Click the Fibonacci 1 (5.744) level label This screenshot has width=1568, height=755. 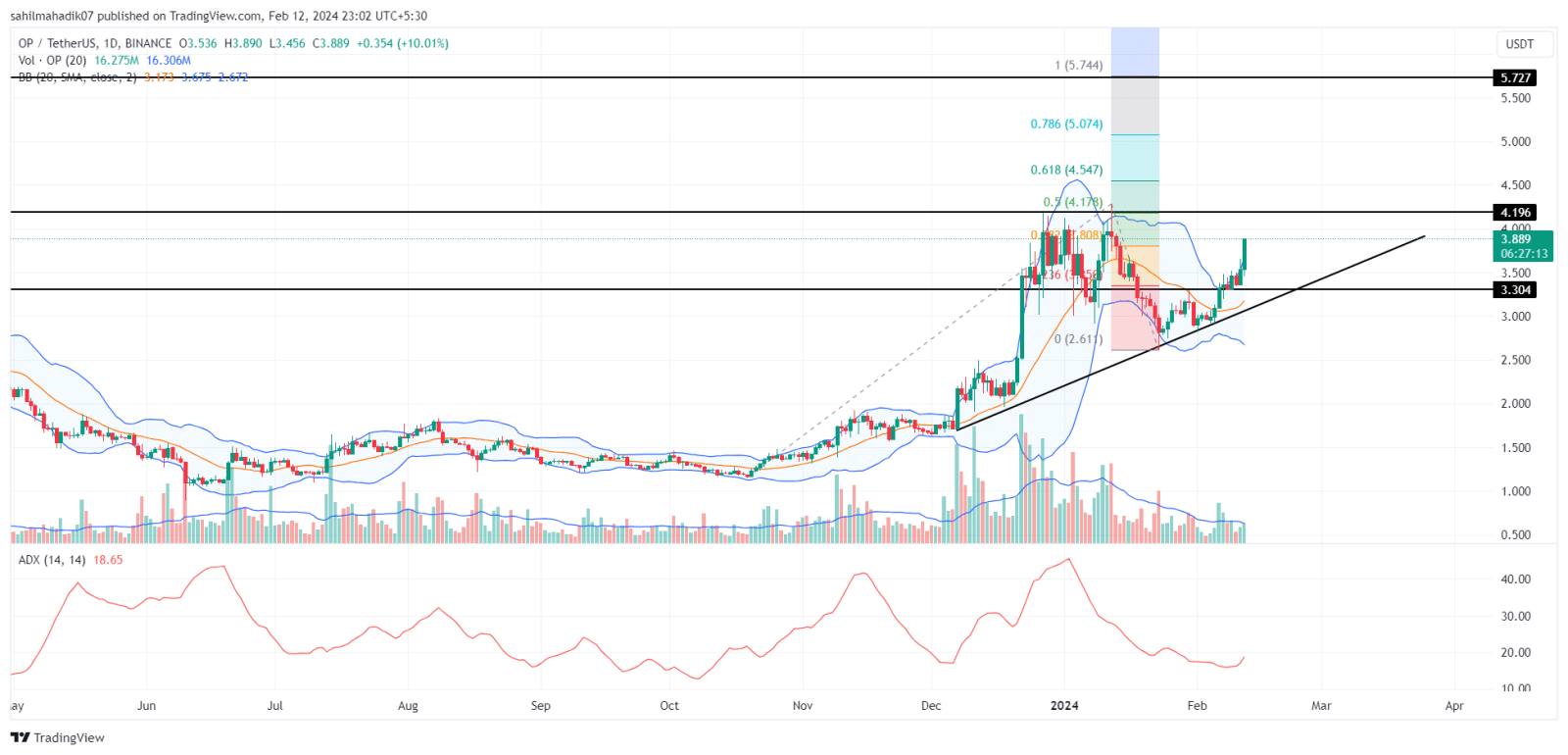(1078, 66)
